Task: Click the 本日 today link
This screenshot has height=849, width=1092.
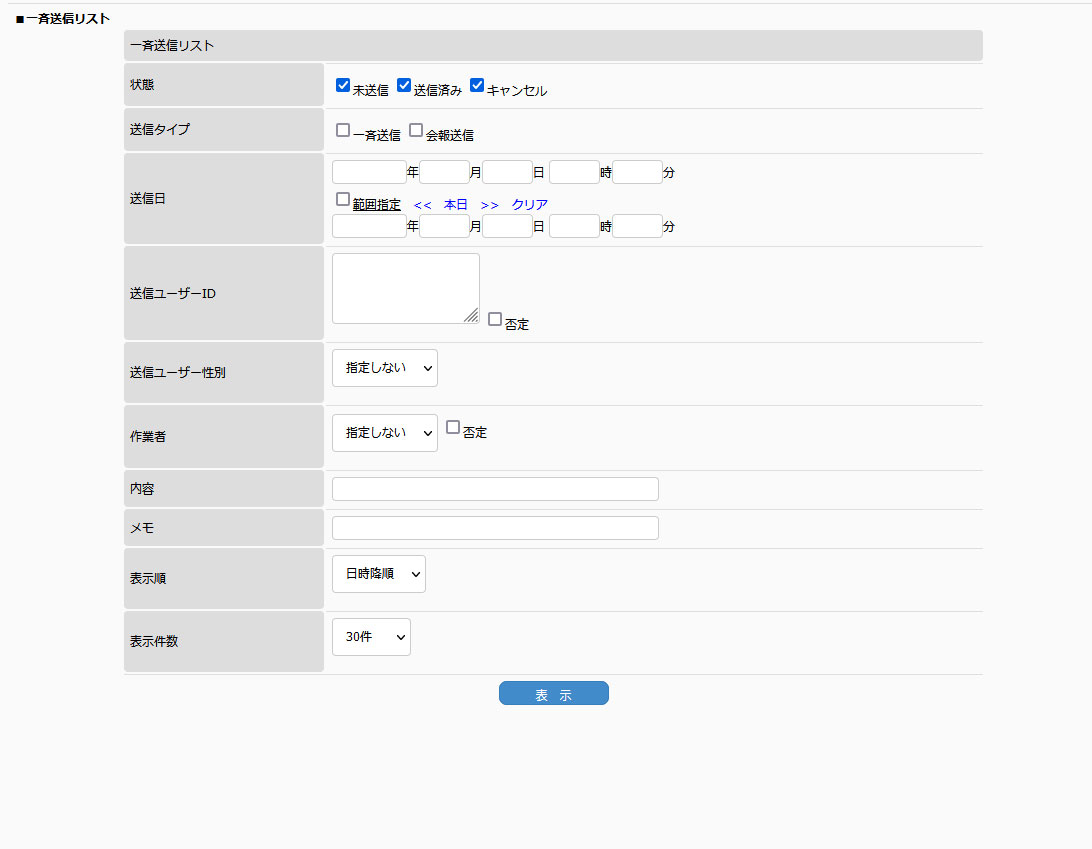Action: point(456,205)
